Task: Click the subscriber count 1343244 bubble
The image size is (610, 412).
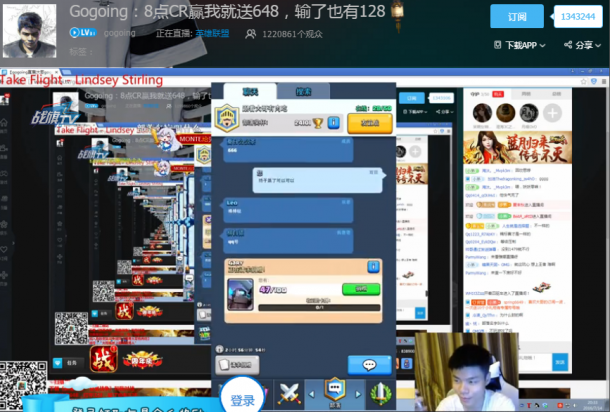Action: pos(578,16)
